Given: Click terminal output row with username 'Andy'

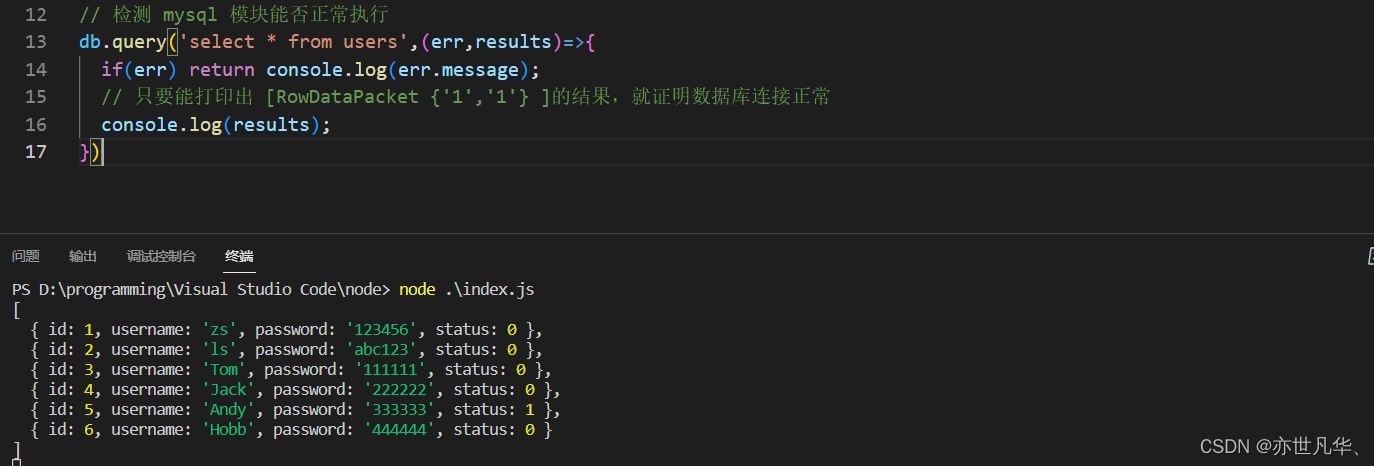Looking at the screenshot, I should coord(296,409).
